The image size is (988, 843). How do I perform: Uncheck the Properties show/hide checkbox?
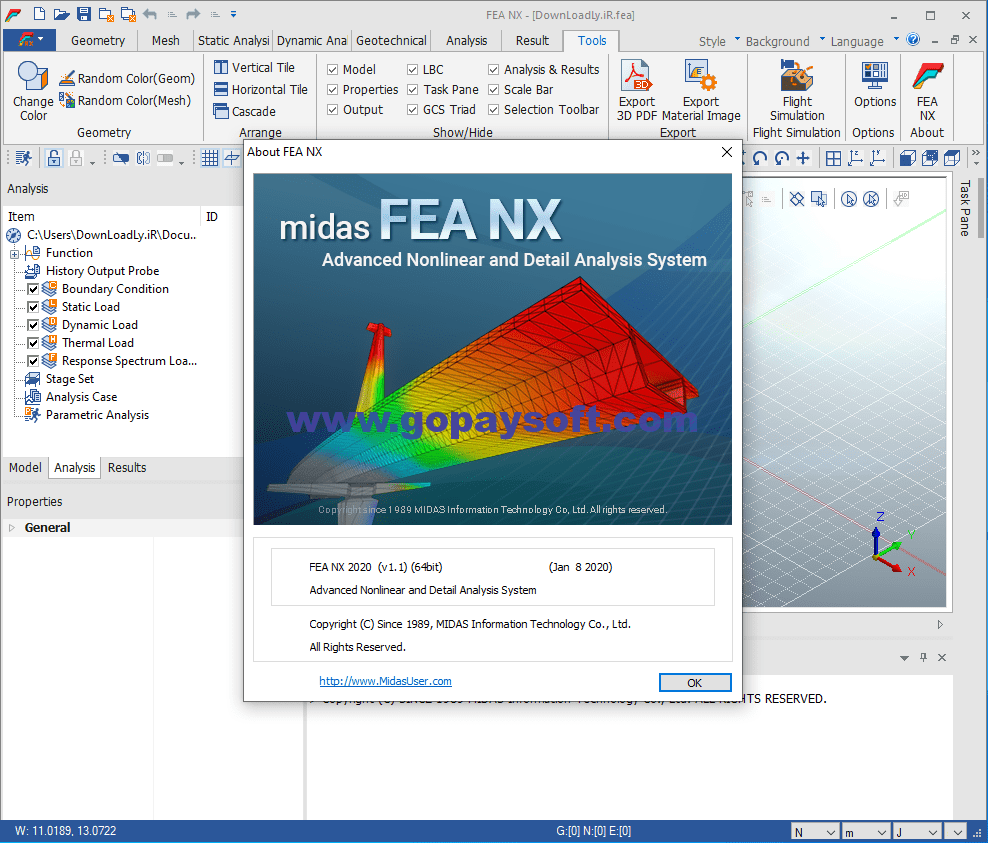333,89
